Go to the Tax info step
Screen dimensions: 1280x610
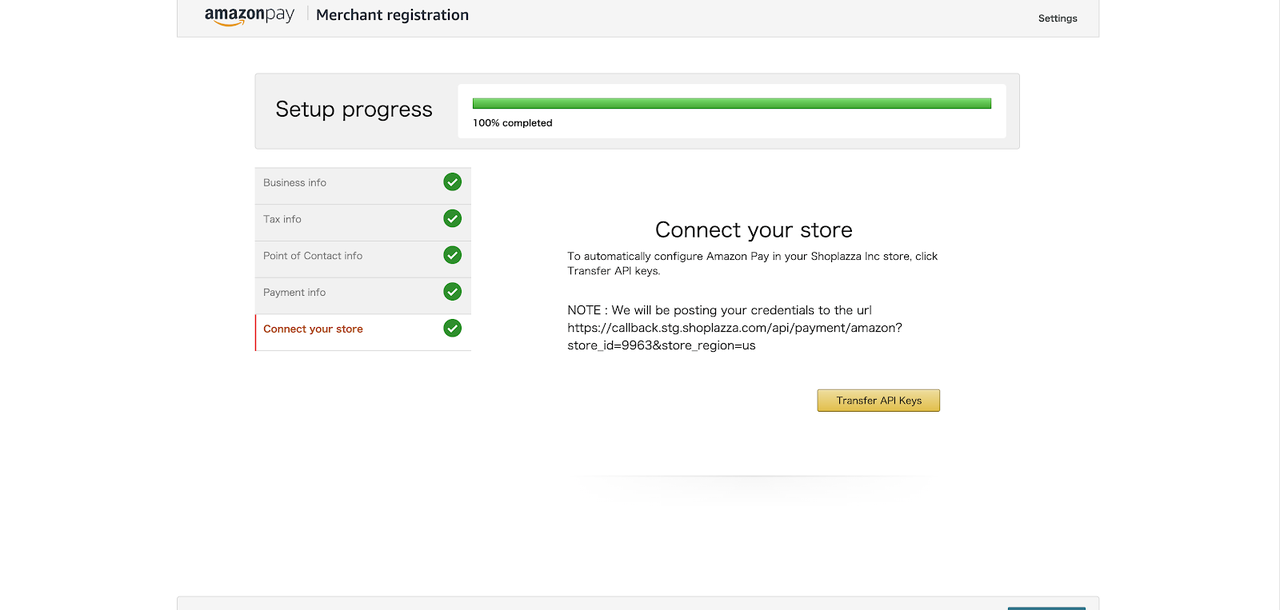(282, 219)
